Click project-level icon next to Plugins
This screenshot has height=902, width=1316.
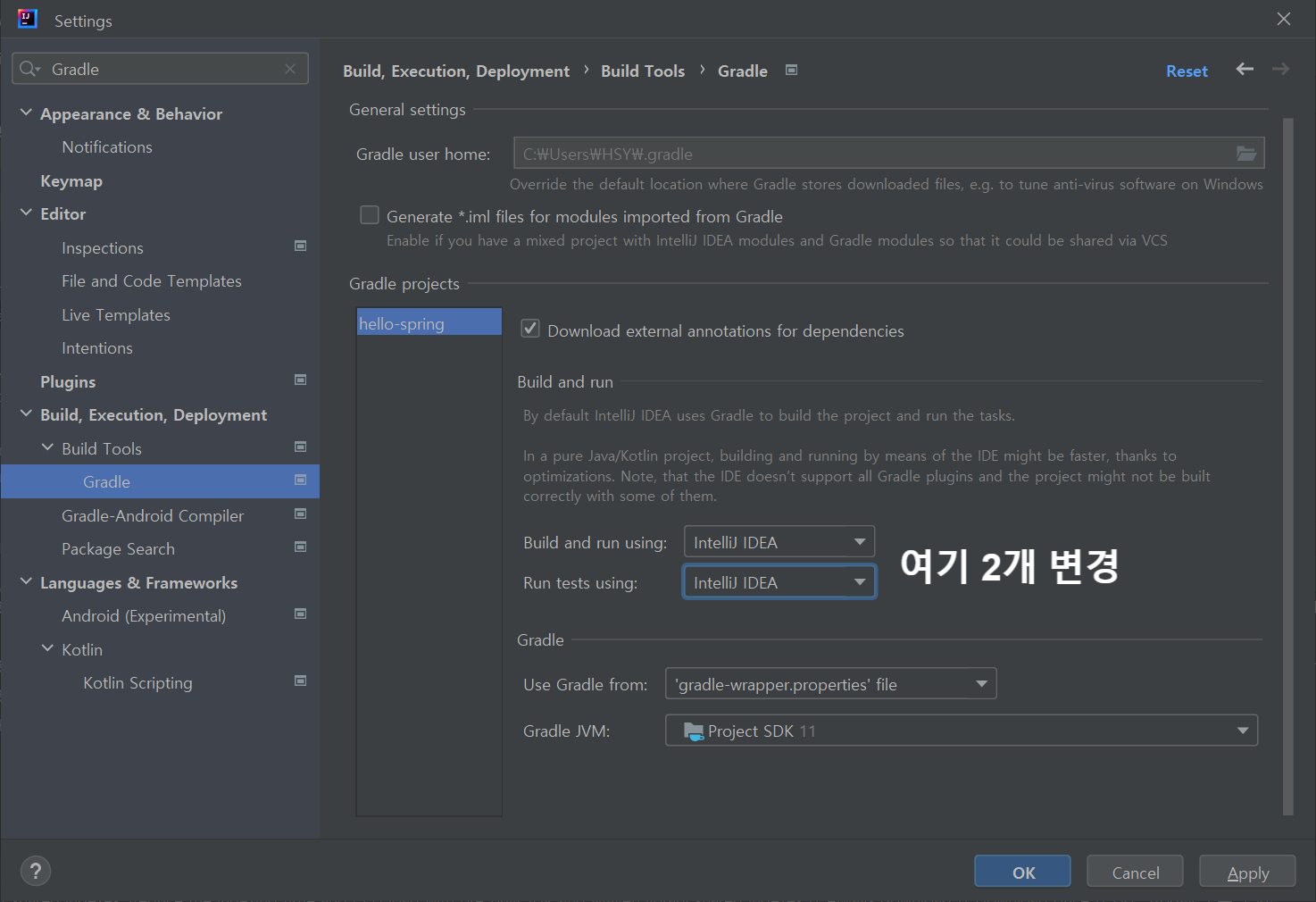coord(301,380)
